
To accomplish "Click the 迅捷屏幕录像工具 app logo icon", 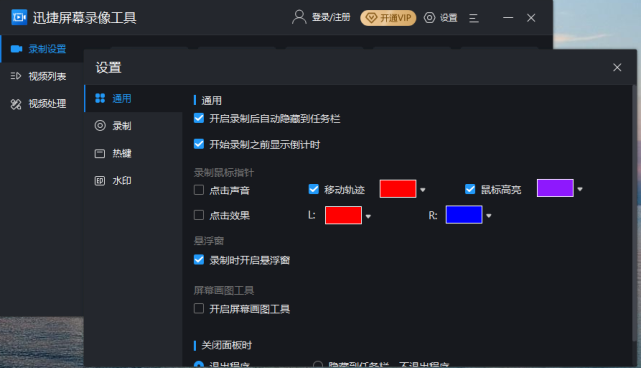I will (19, 17).
